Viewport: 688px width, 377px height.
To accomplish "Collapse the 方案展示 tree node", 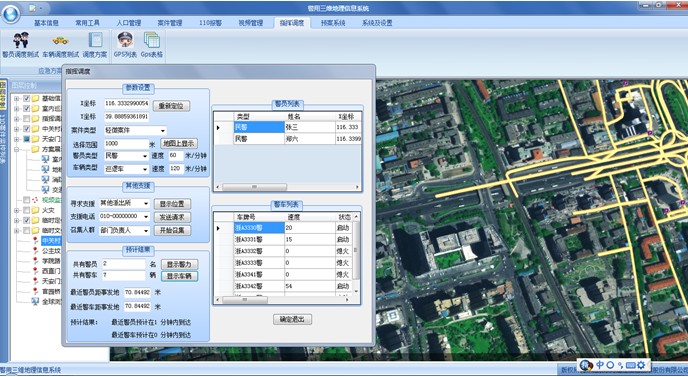I will click(x=17, y=149).
